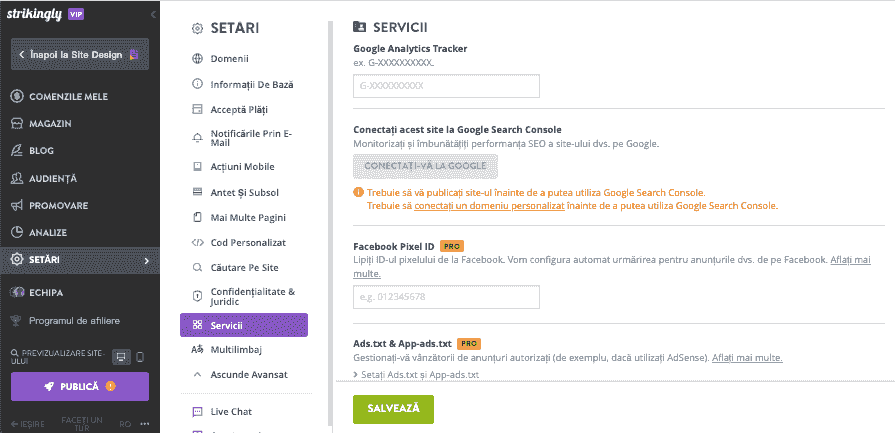Click the Salvează button
This screenshot has height=433, width=895.
pyautogui.click(x=393, y=409)
